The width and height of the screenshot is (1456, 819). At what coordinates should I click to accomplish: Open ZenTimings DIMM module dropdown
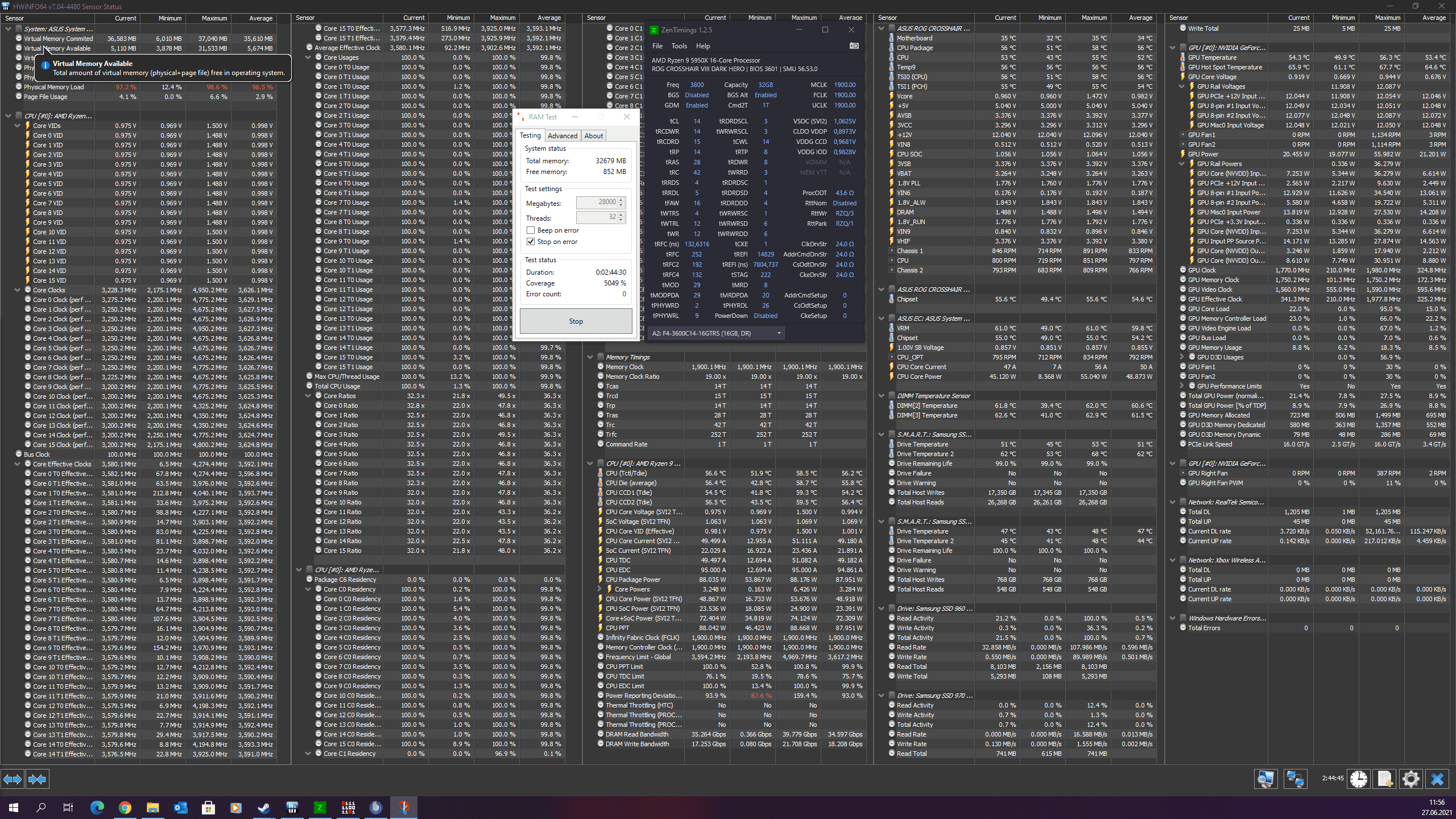716,333
